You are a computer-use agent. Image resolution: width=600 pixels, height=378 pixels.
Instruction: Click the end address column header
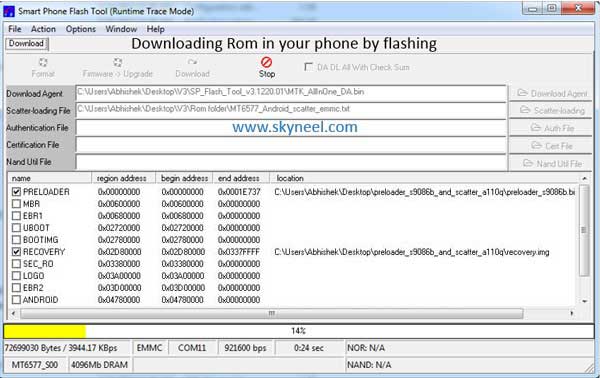pyautogui.click(x=241, y=178)
